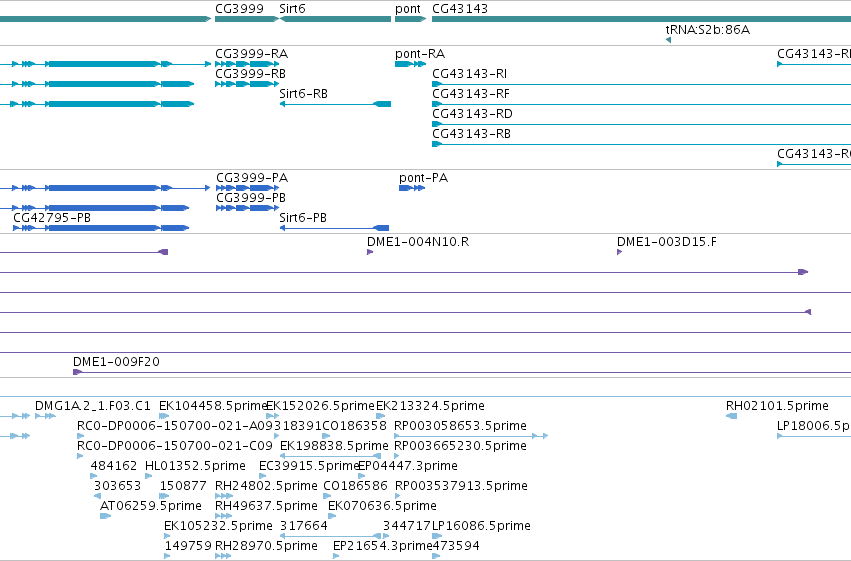Click the pont-RA transcript label

click(420, 54)
